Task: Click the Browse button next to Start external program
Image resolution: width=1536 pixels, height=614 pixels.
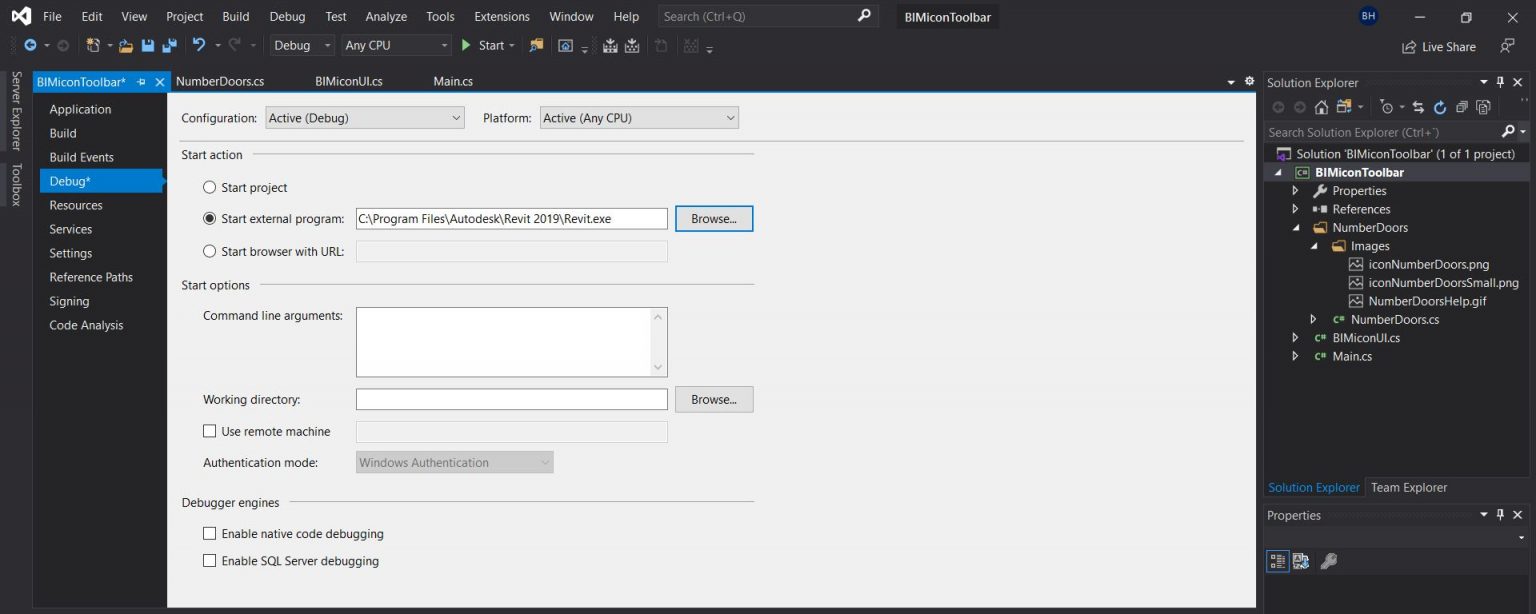Action: [x=713, y=218]
